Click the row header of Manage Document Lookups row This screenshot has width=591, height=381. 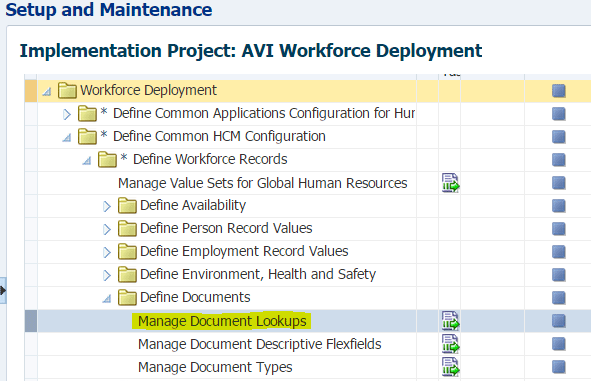tap(31, 321)
